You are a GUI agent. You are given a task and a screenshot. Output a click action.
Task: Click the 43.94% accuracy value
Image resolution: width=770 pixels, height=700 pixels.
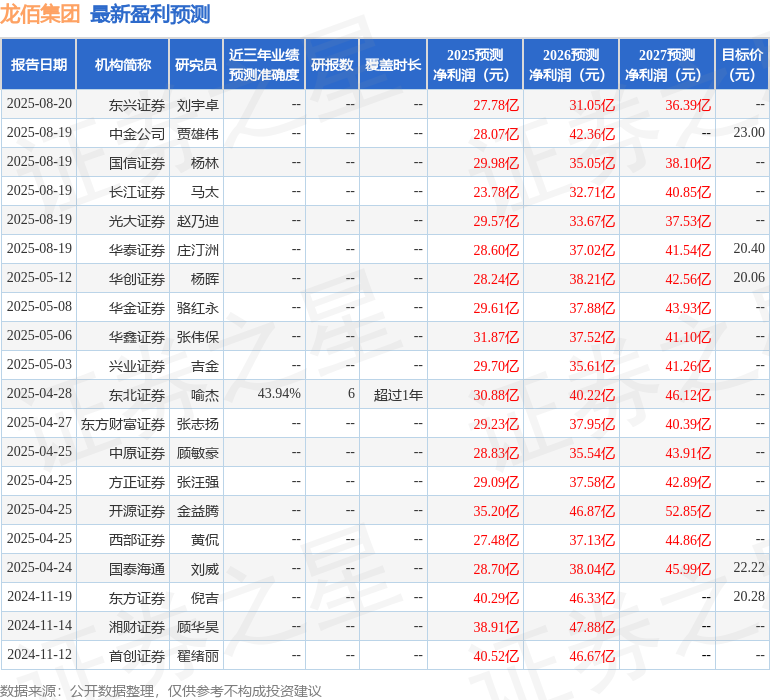click(x=279, y=394)
